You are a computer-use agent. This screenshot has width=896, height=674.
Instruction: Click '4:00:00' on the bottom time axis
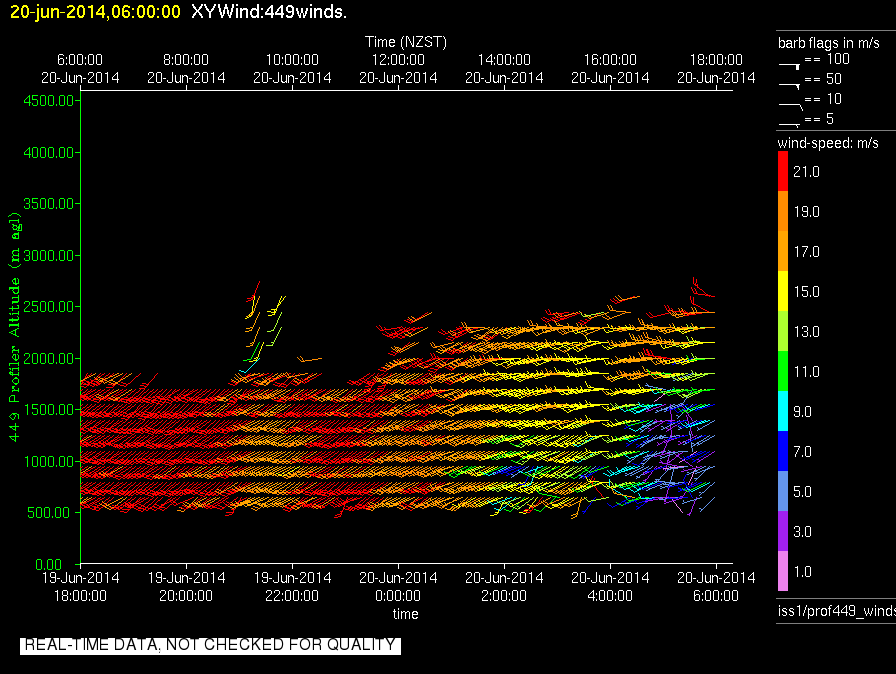click(x=610, y=596)
